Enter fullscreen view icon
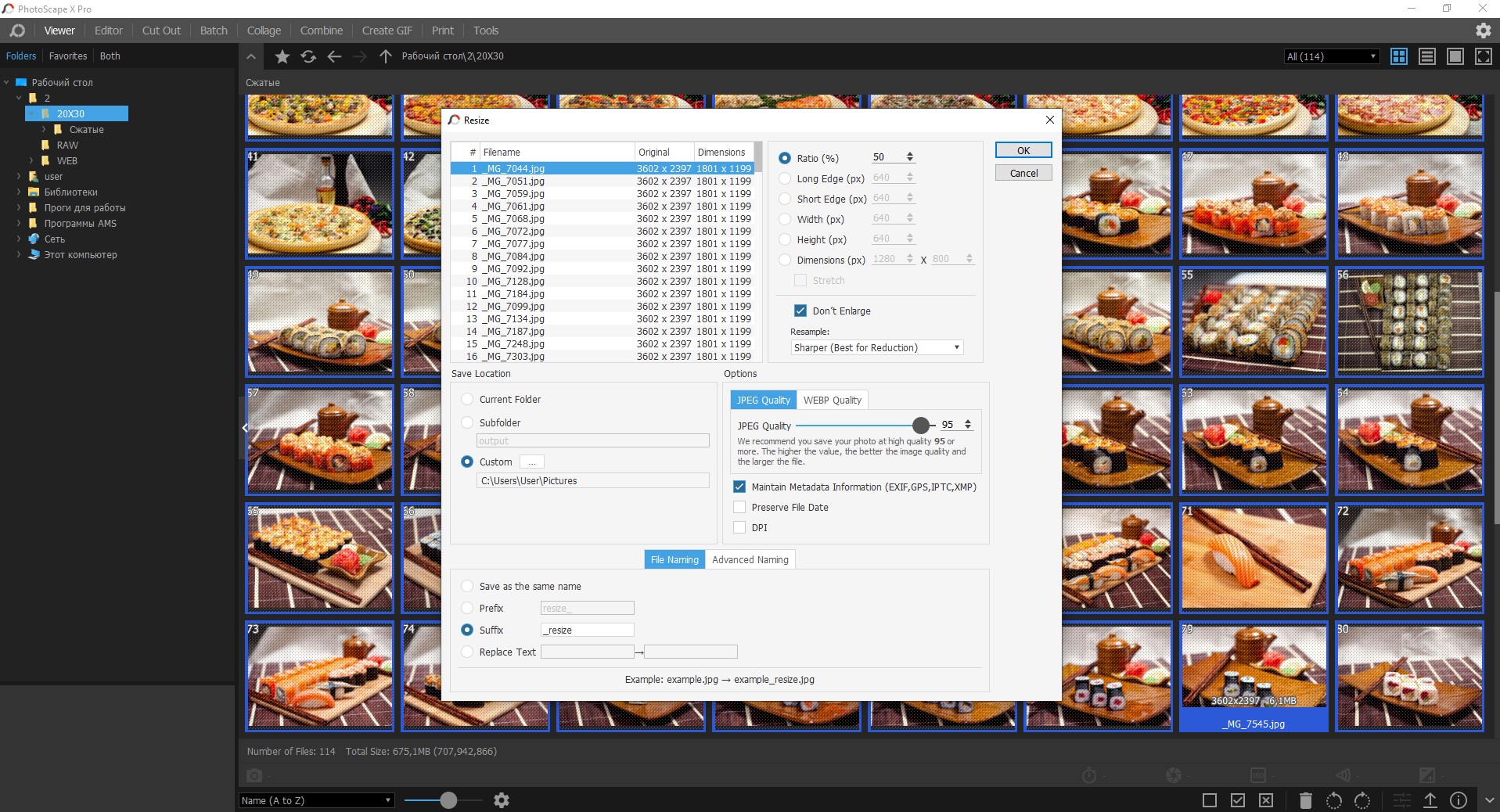 click(1483, 56)
